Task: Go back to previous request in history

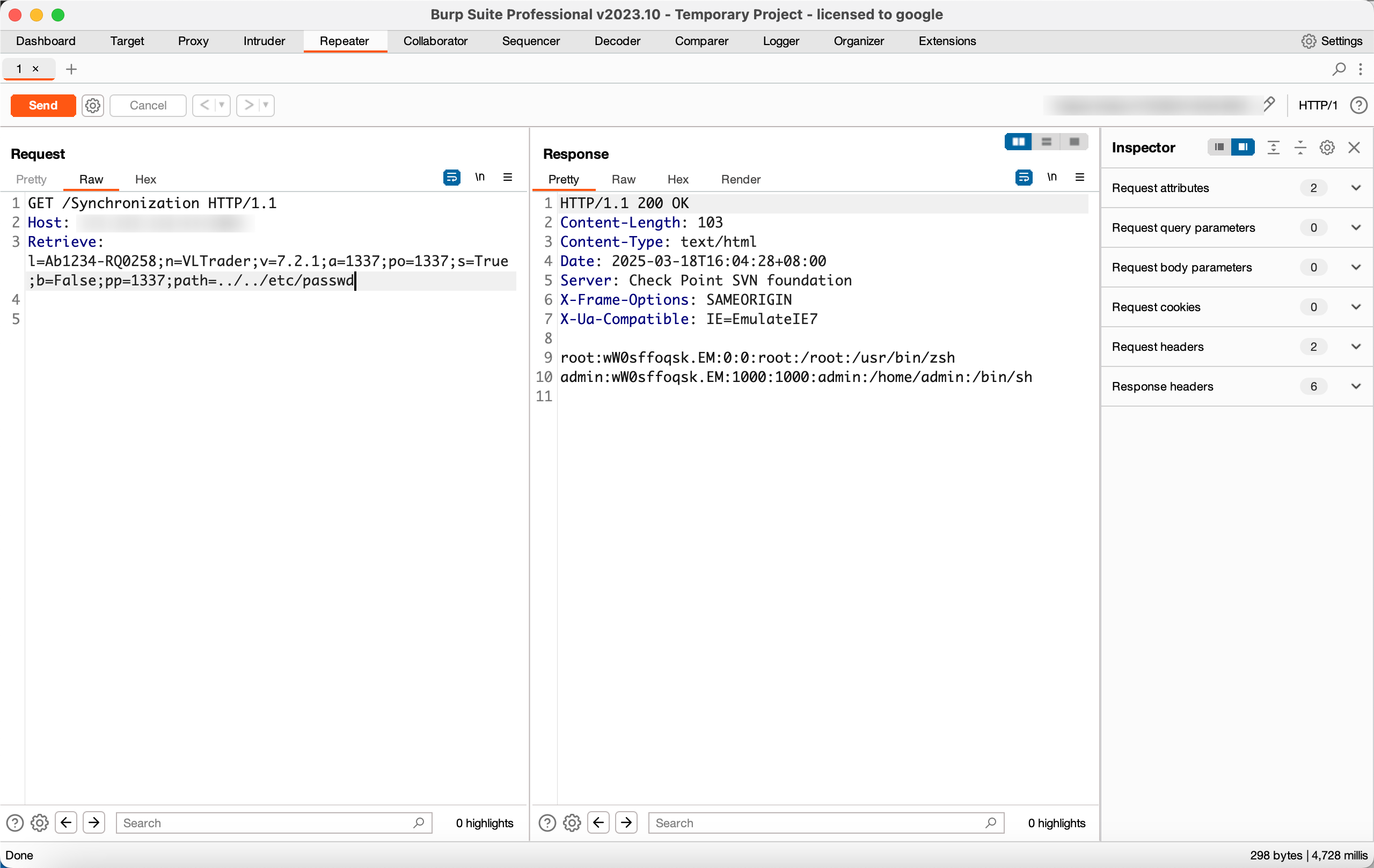Action: tap(204, 106)
